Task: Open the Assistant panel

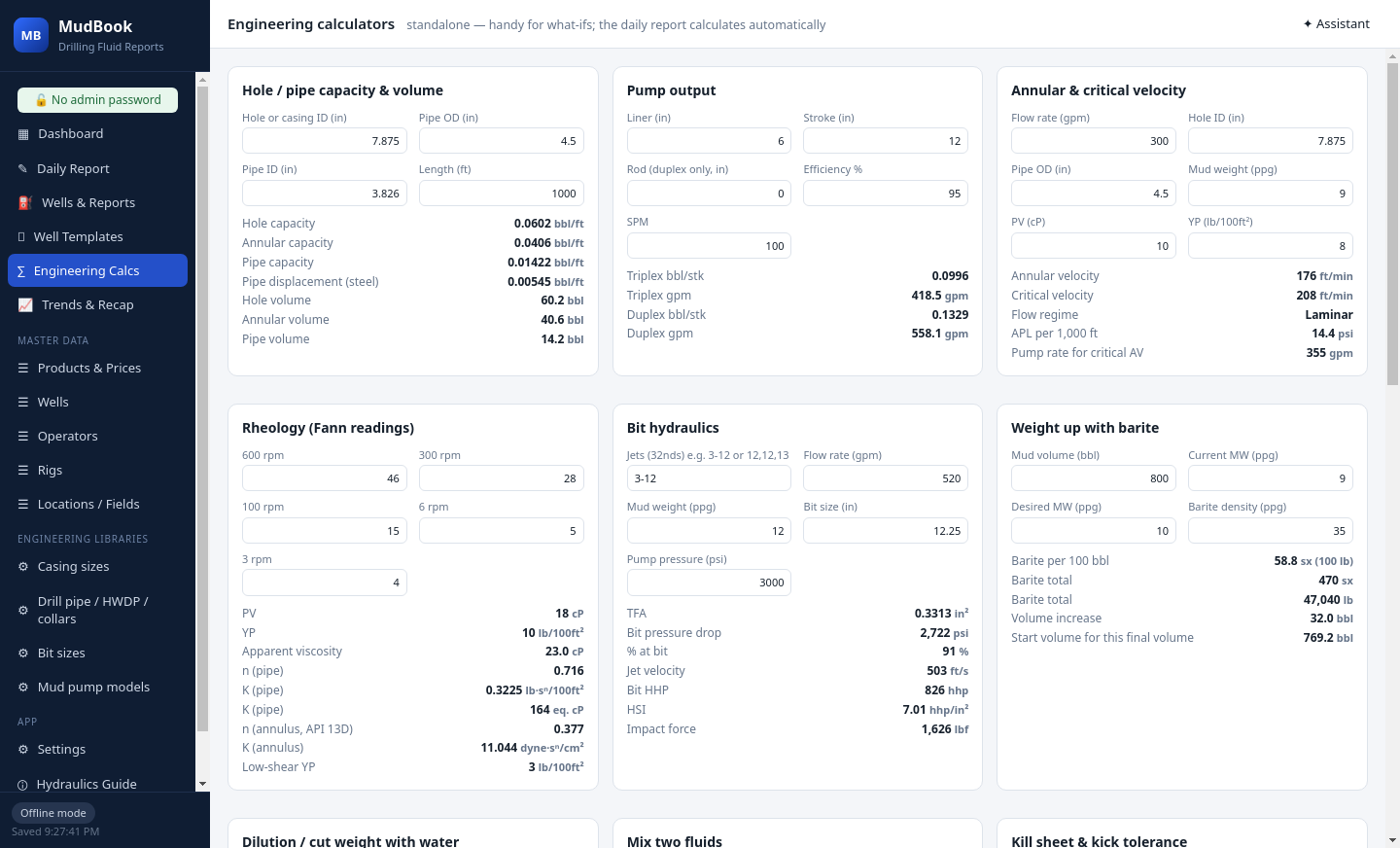Action: point(1337,24)
